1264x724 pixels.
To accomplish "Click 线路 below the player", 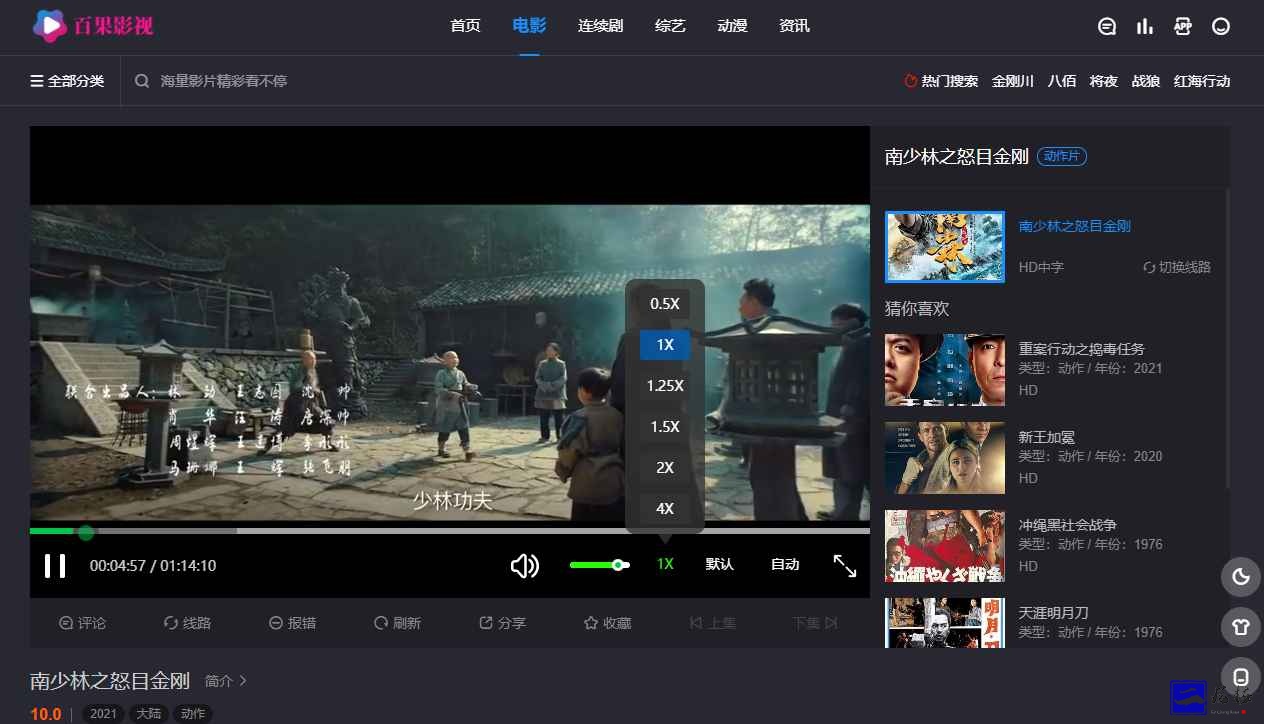I will pos(187,623).
